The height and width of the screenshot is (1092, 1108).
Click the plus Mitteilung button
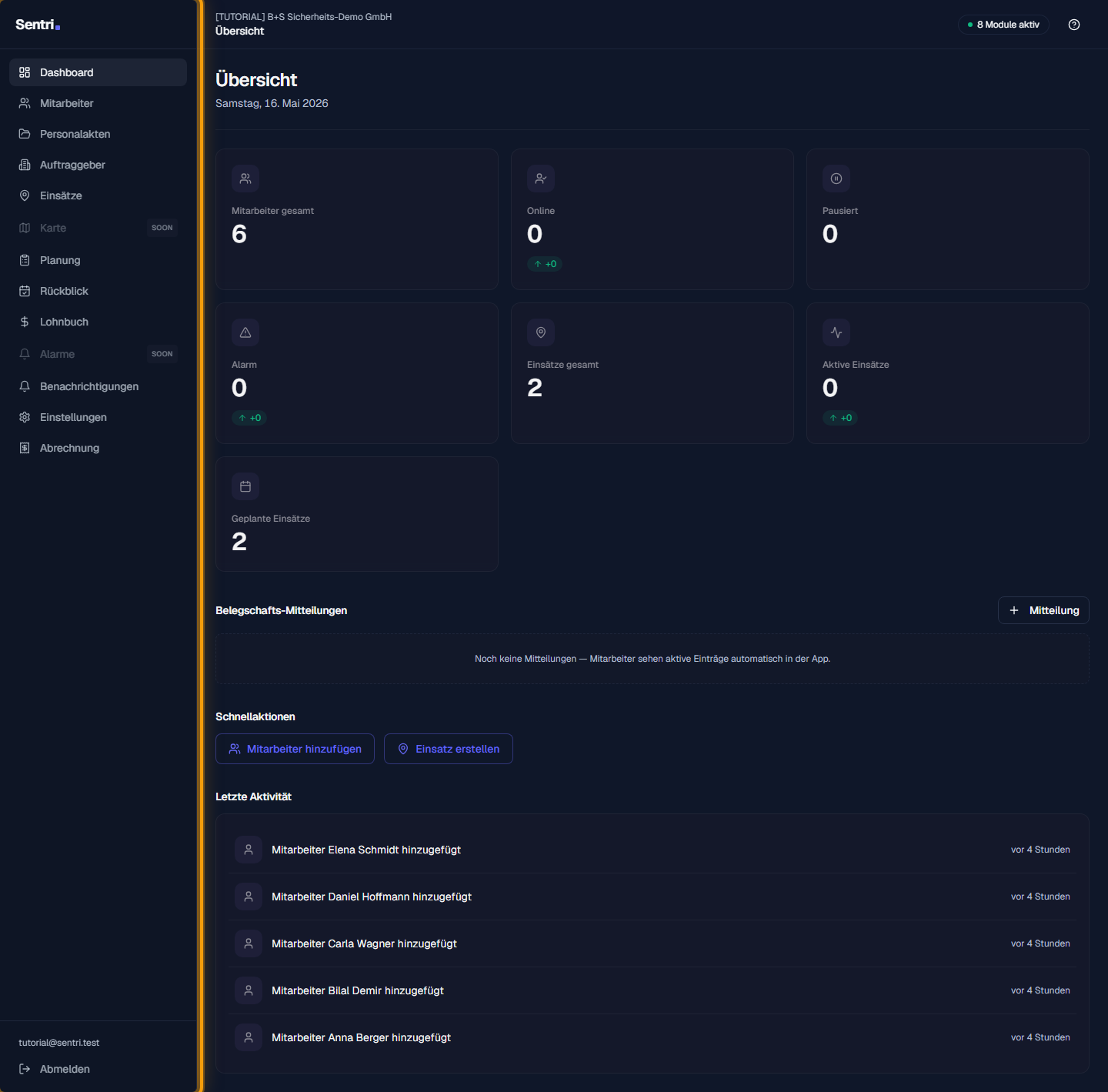click(x=1043, y=610)
